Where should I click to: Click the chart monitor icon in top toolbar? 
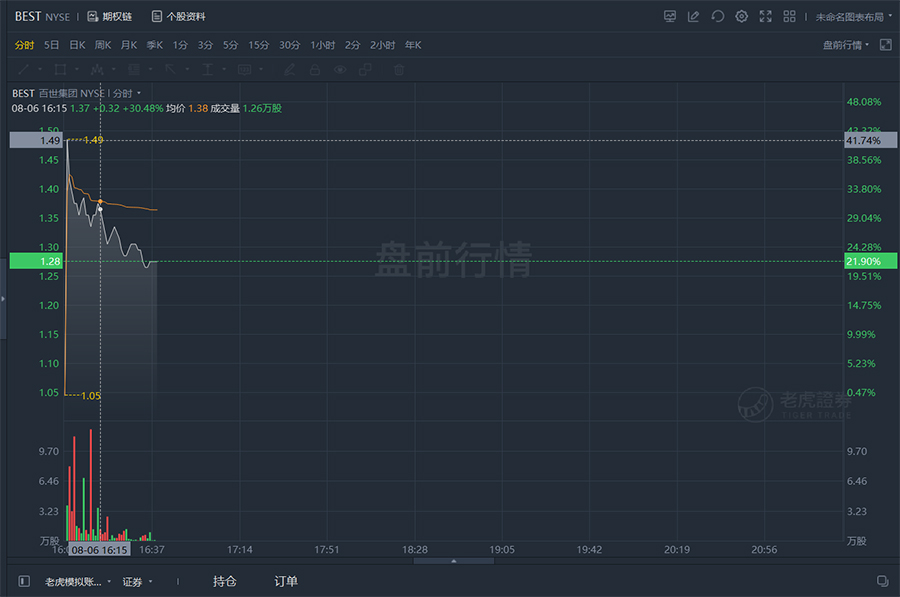coord(670,17)
